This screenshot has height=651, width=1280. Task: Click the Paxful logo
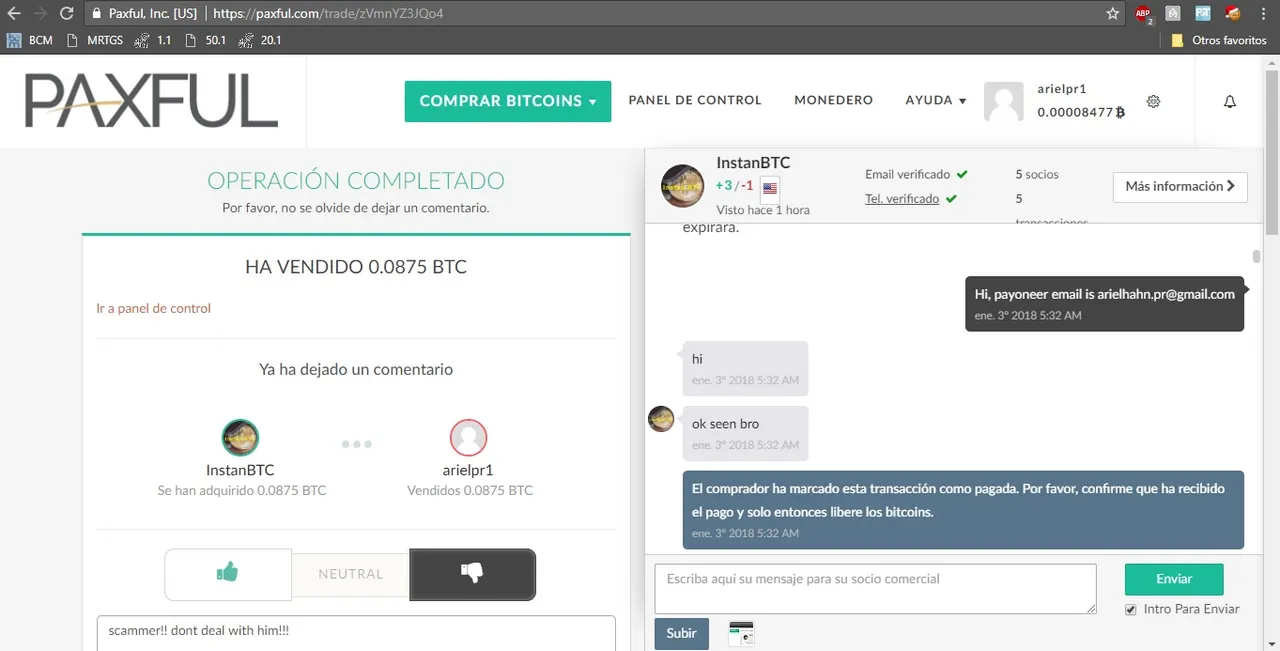coord(152,101)
